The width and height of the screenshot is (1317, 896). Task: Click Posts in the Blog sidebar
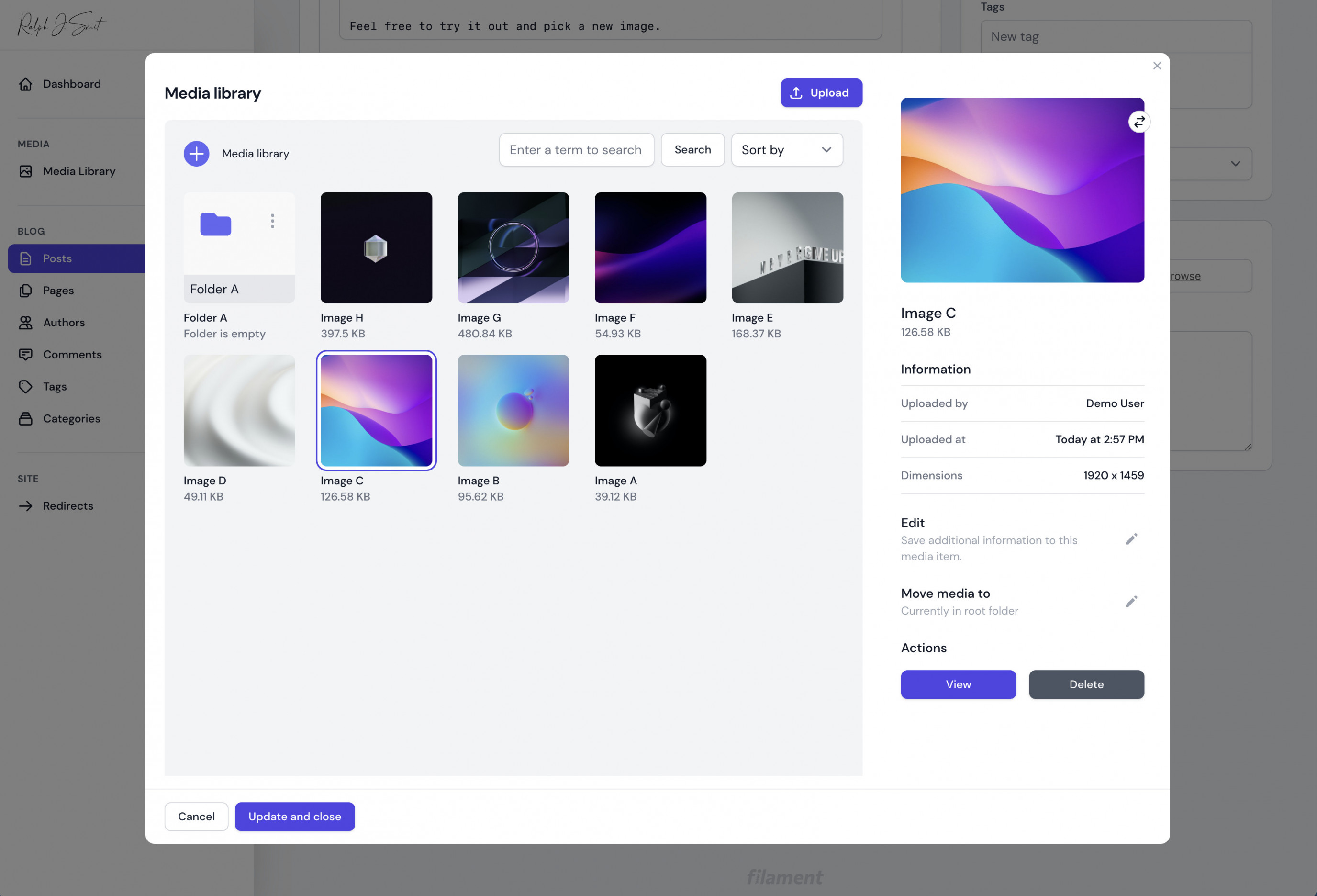click(56, 258)
